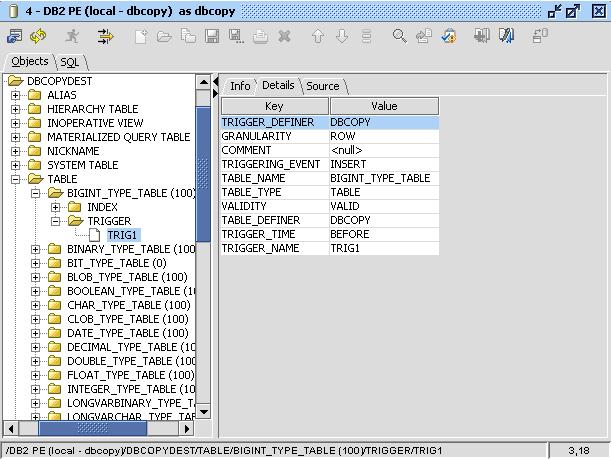611x459 pixels.
Task: Click the yellow refresh arrows toolbar icon
Action: pos(38,36)
